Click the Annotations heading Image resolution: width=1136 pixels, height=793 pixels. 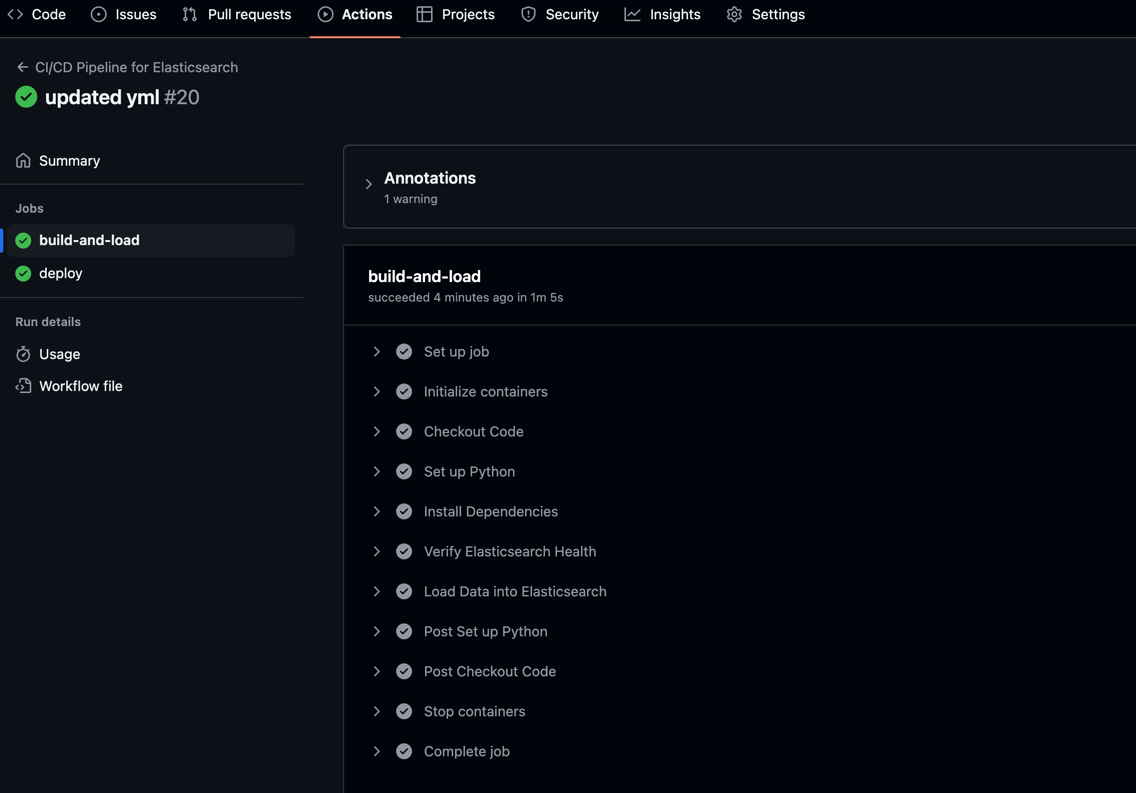tap(430, 178)
